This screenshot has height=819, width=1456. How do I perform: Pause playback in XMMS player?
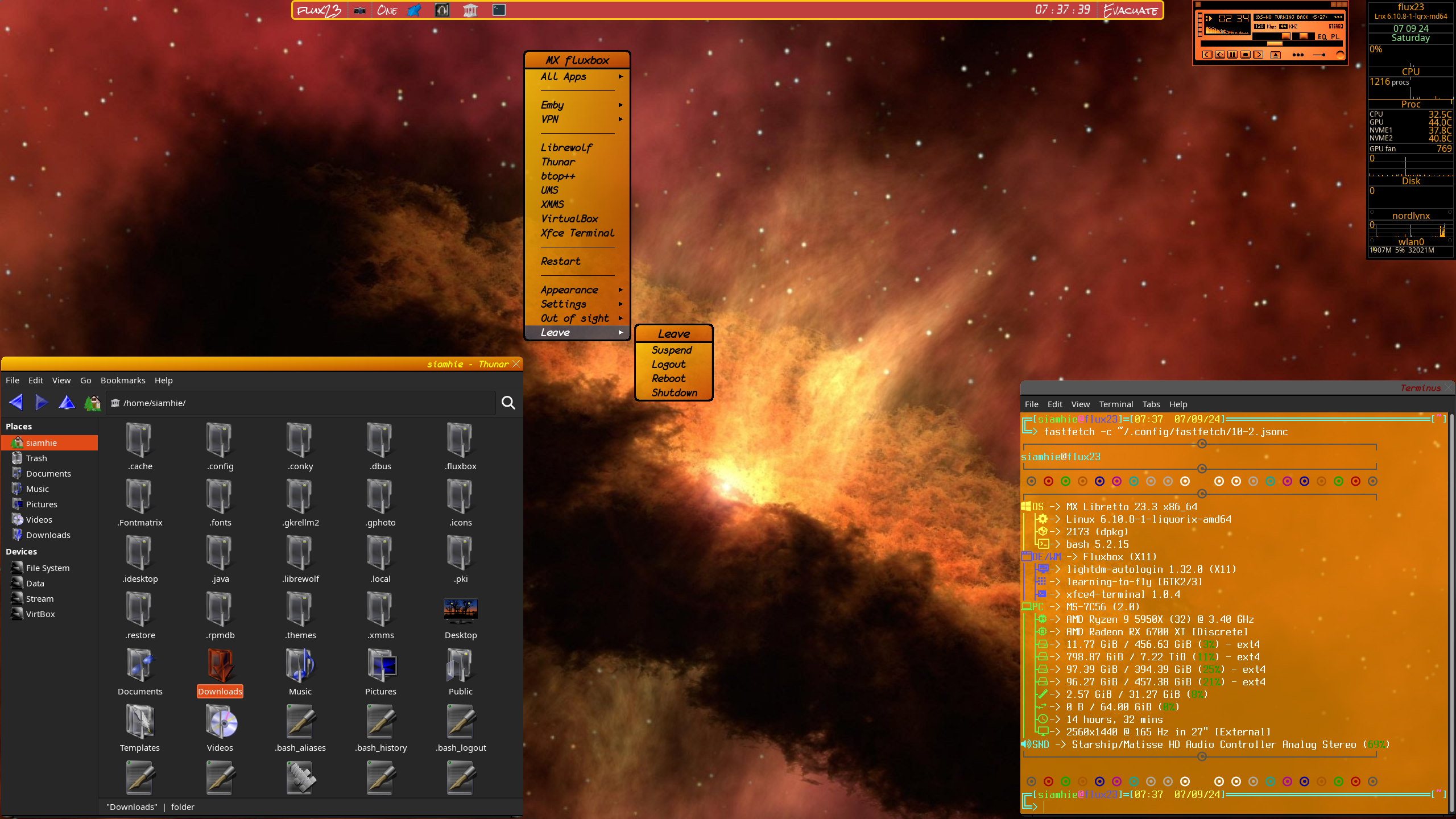pos(1232,55)
